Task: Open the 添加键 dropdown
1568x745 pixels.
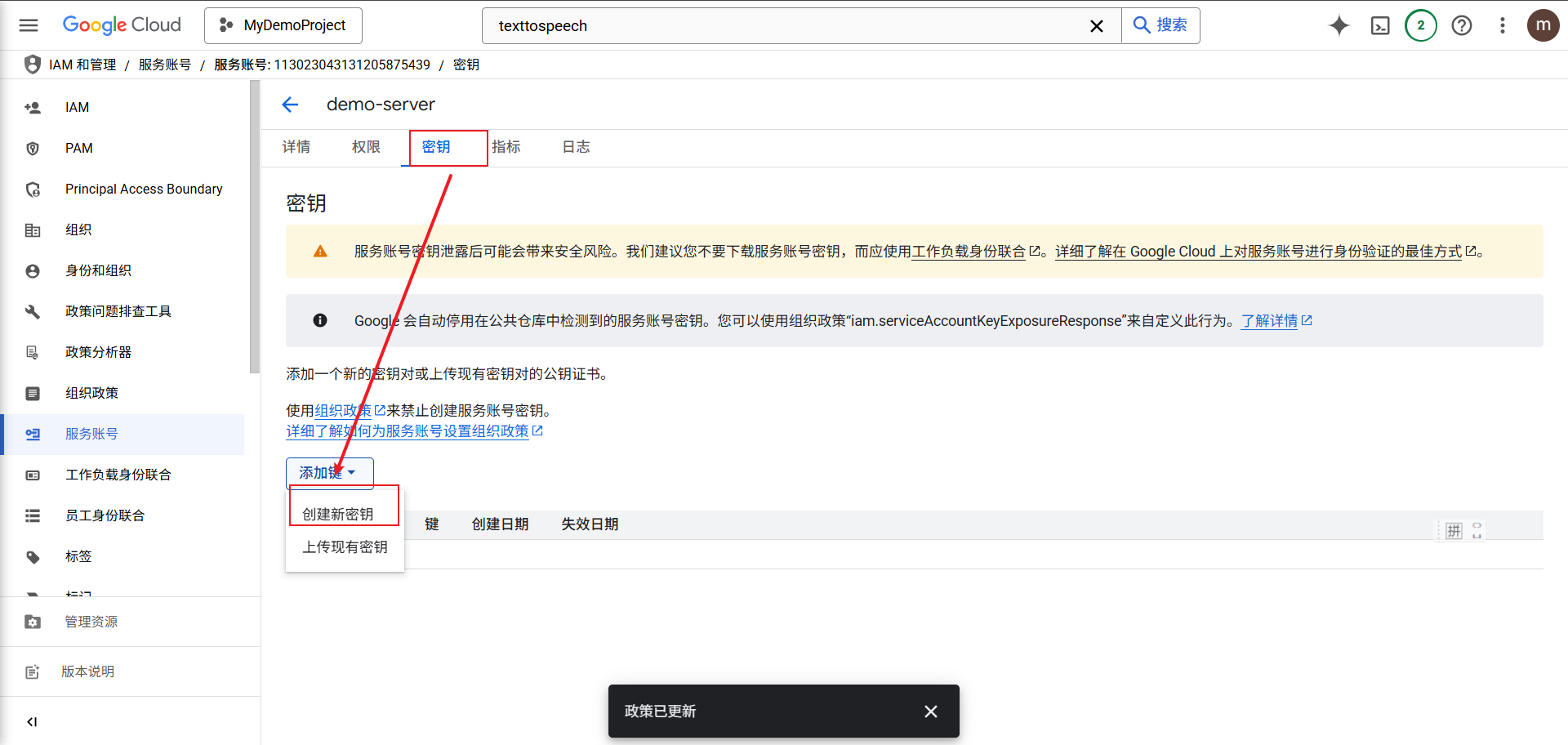Action: [x=329, y=472]
